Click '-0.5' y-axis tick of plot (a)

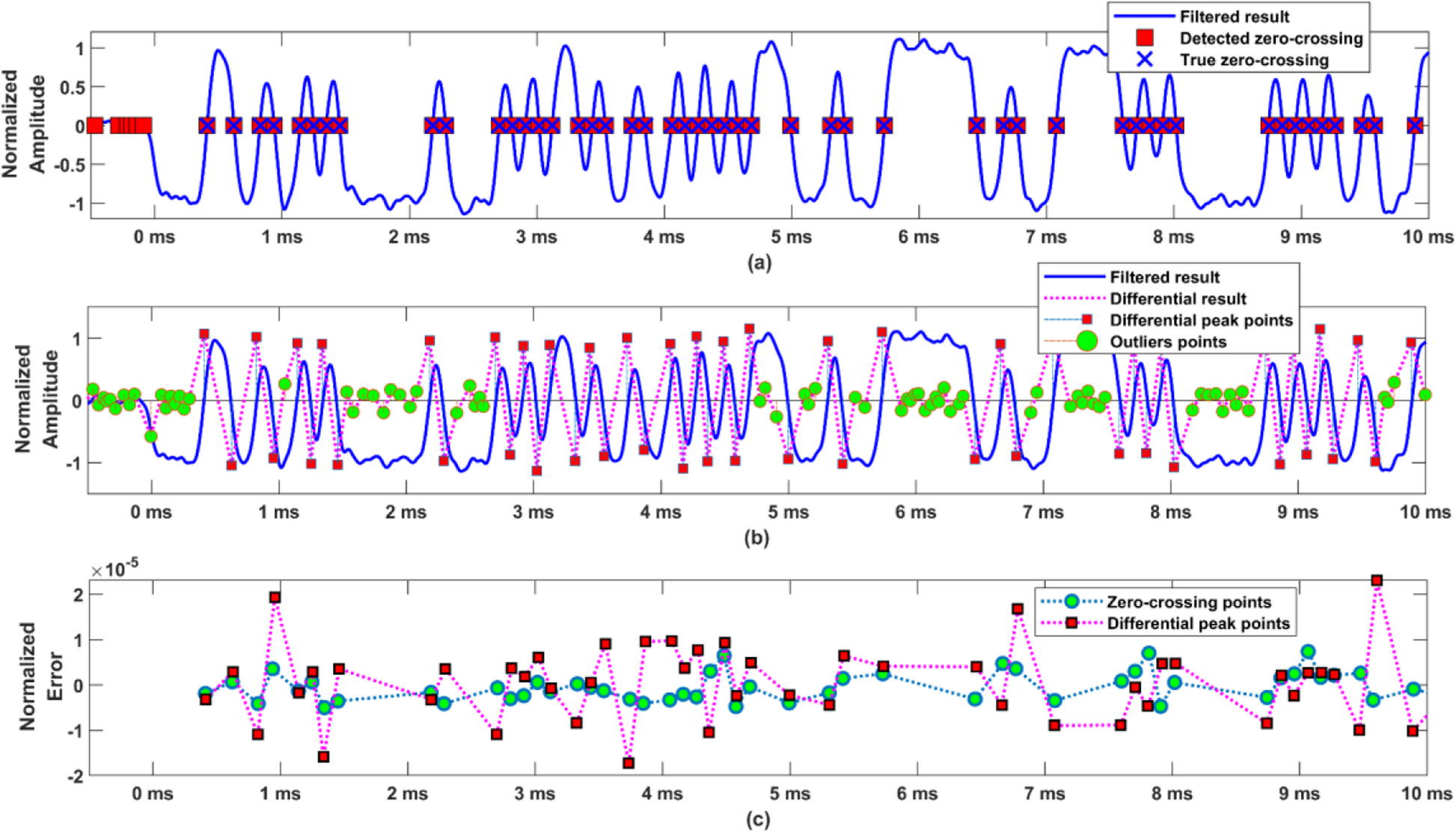[70, 165]
